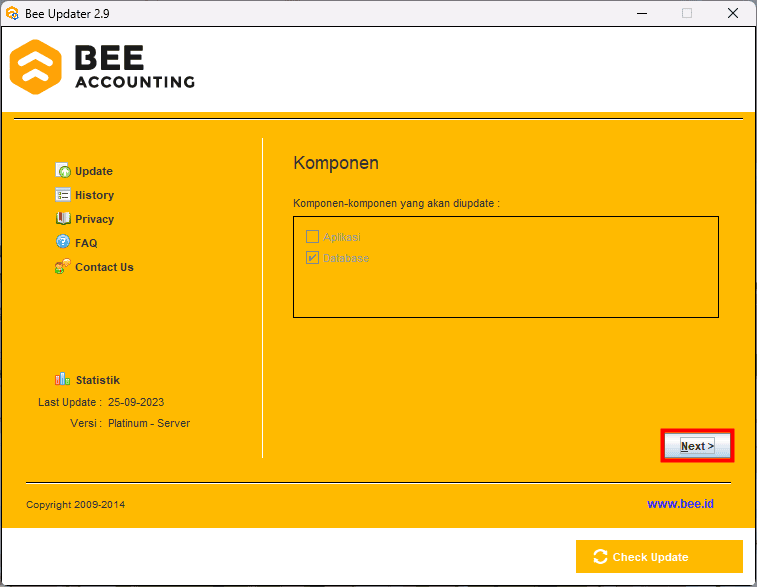Click the Contact Us people icon
The image size is (757, 587).
(x=63, y=266)
